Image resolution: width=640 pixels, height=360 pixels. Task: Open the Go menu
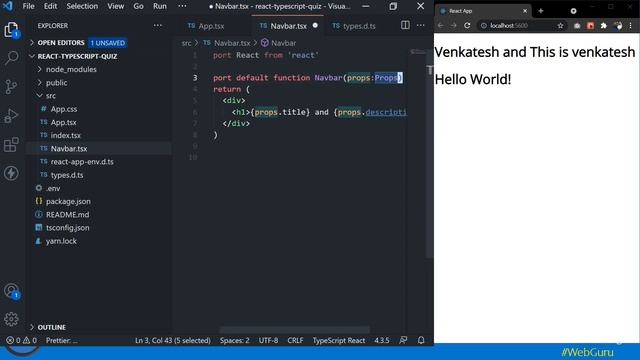tap(138, 6)
